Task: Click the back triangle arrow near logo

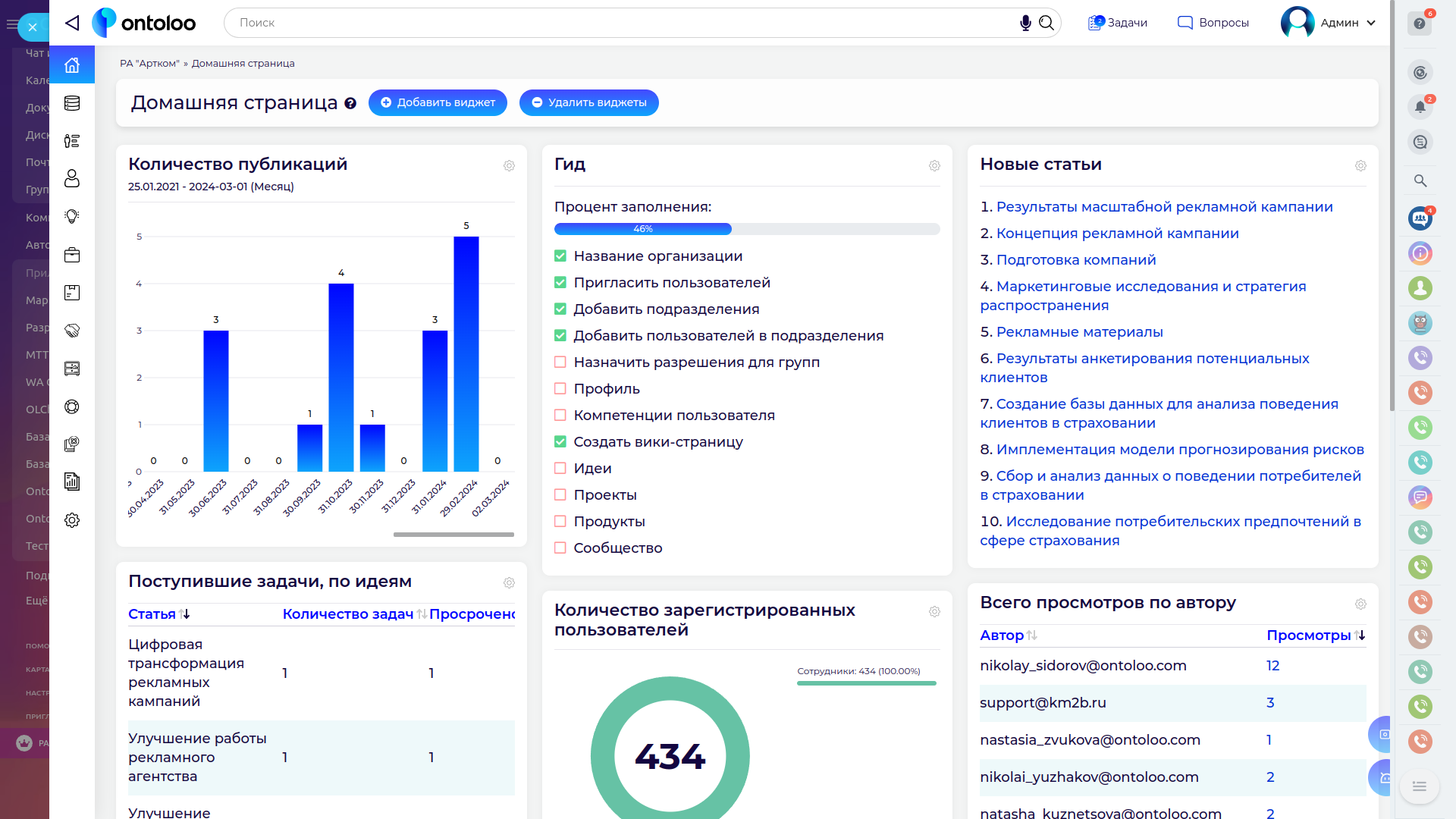Action: pos(72,23)
